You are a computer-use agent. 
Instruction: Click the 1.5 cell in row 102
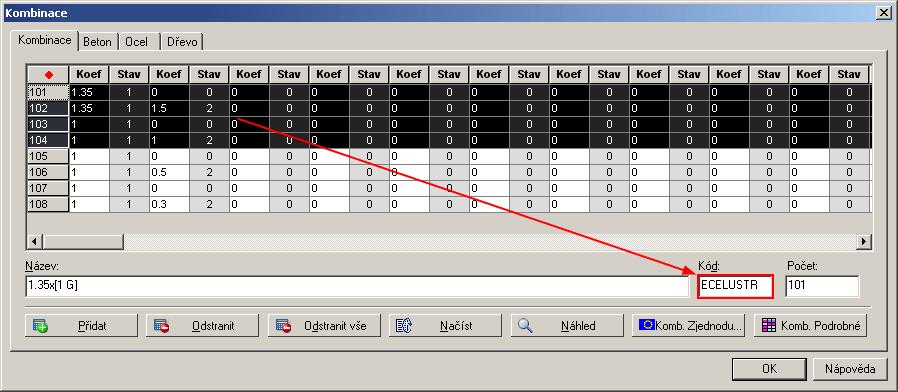click(x=170, y=108)
